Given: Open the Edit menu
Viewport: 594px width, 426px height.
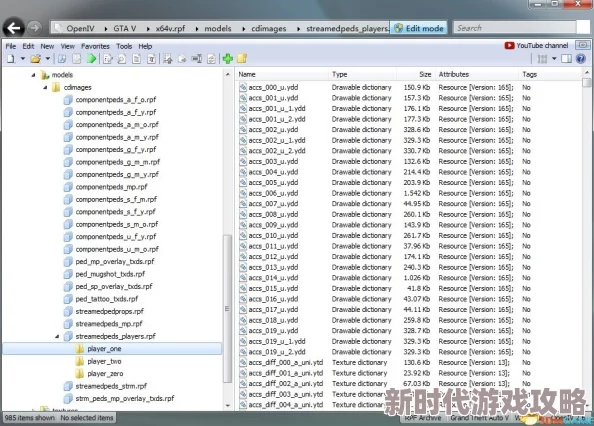Looking at the screenshot, I should pos(28,46).
